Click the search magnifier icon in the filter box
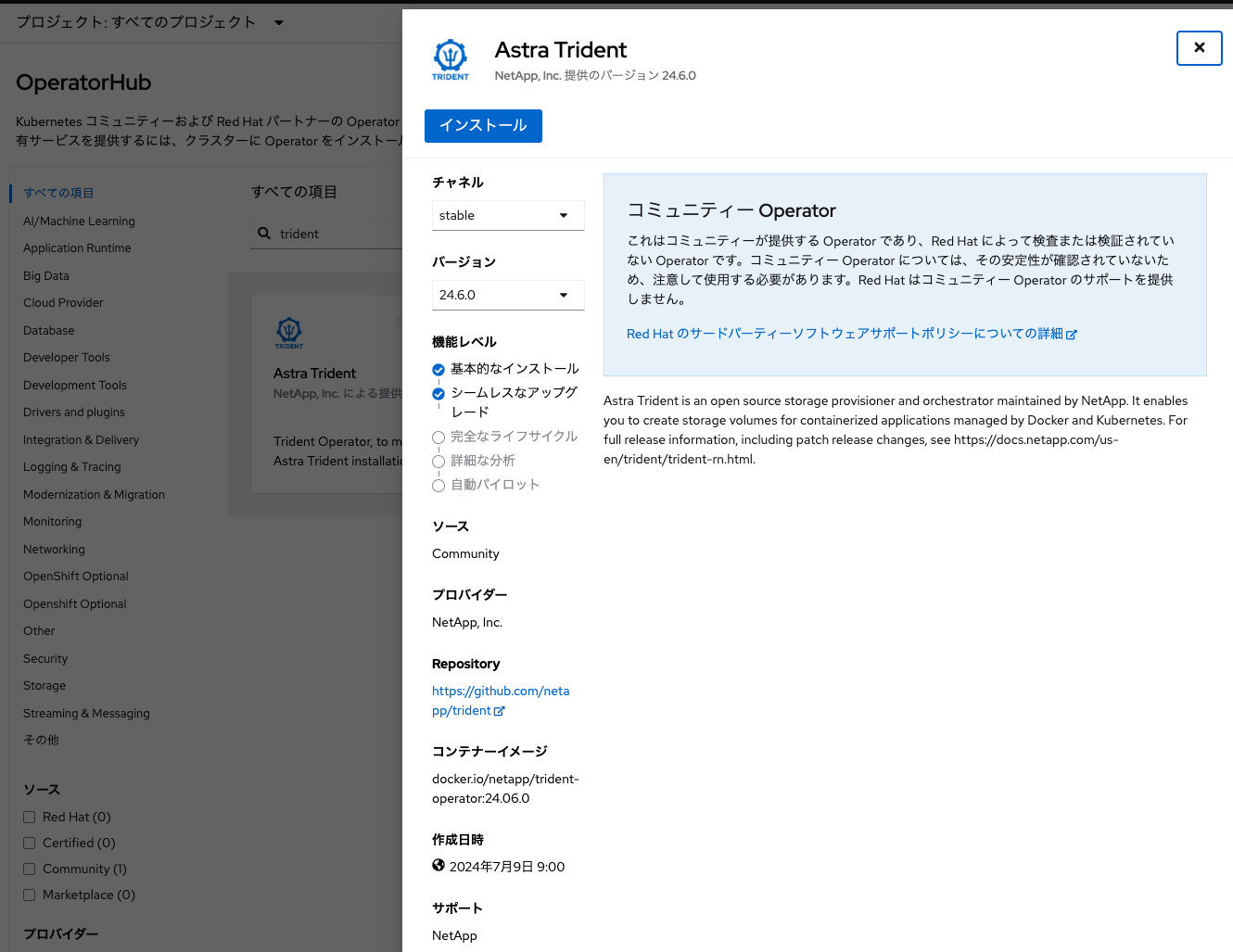1233x952 pixels. click(264, 234)
